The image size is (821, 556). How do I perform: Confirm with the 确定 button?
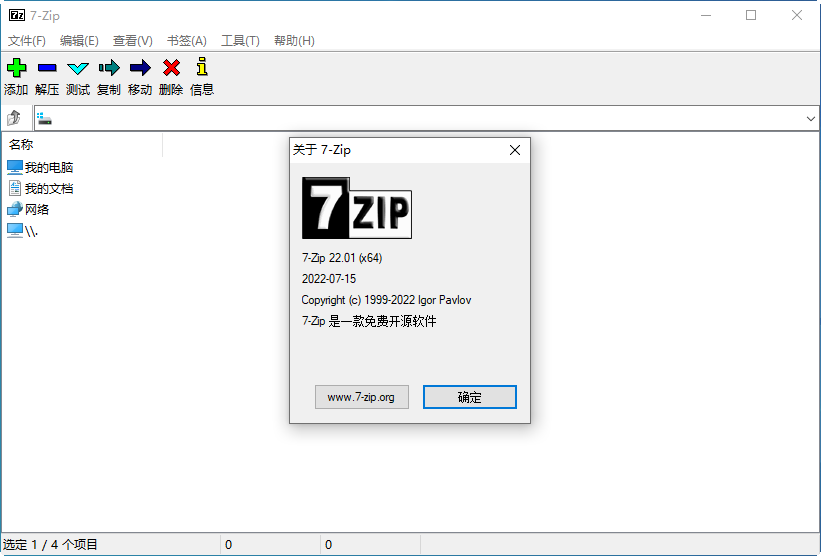(x=470, y=397)
